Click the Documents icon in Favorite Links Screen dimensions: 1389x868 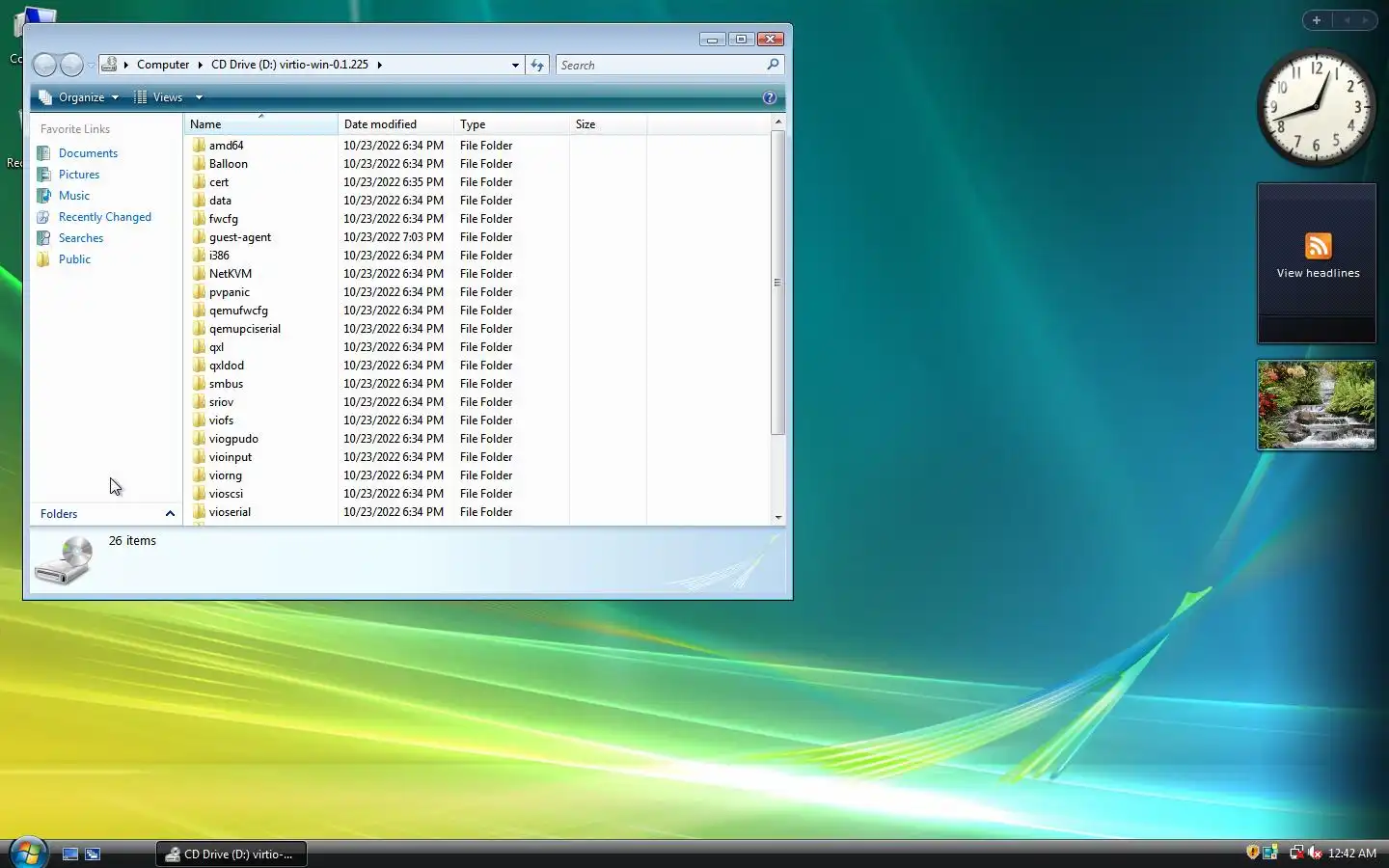tap(43, 153)
